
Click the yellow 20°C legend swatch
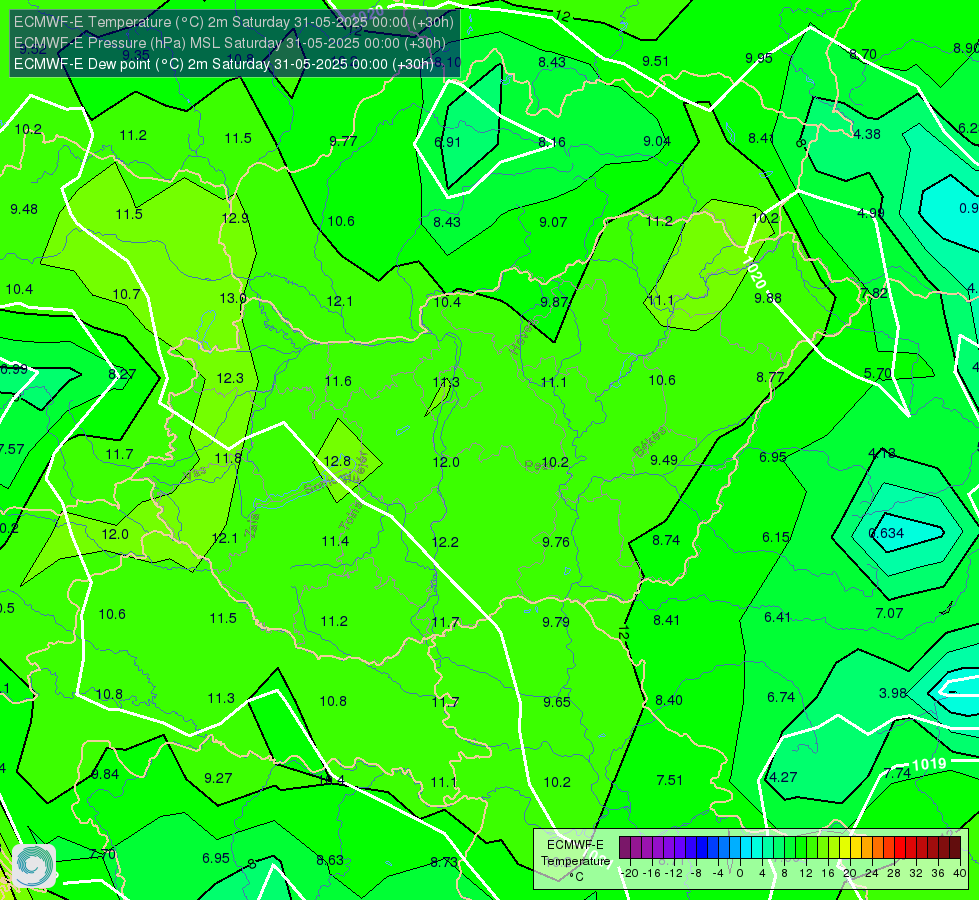coord(845,848)
